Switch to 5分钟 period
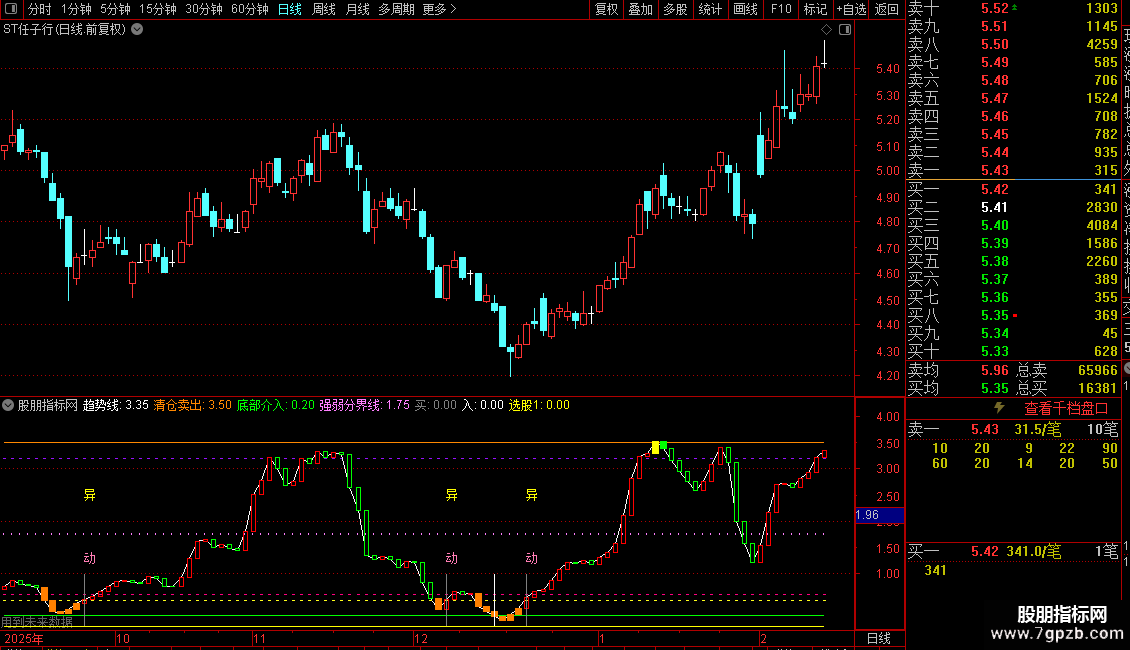Image resolution: width=1130 pixels, height=650 pixels. (115, 9)
